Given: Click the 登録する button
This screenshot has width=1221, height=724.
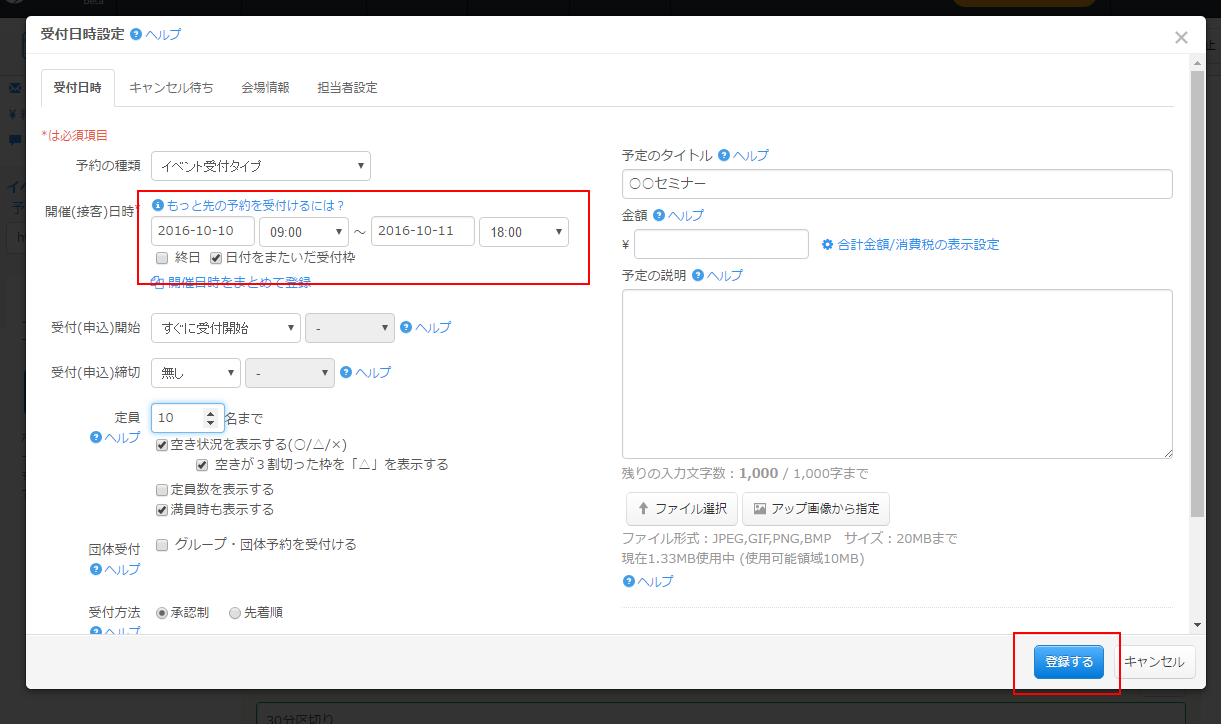Looking at the screenshot, I should click(1069, 662).
